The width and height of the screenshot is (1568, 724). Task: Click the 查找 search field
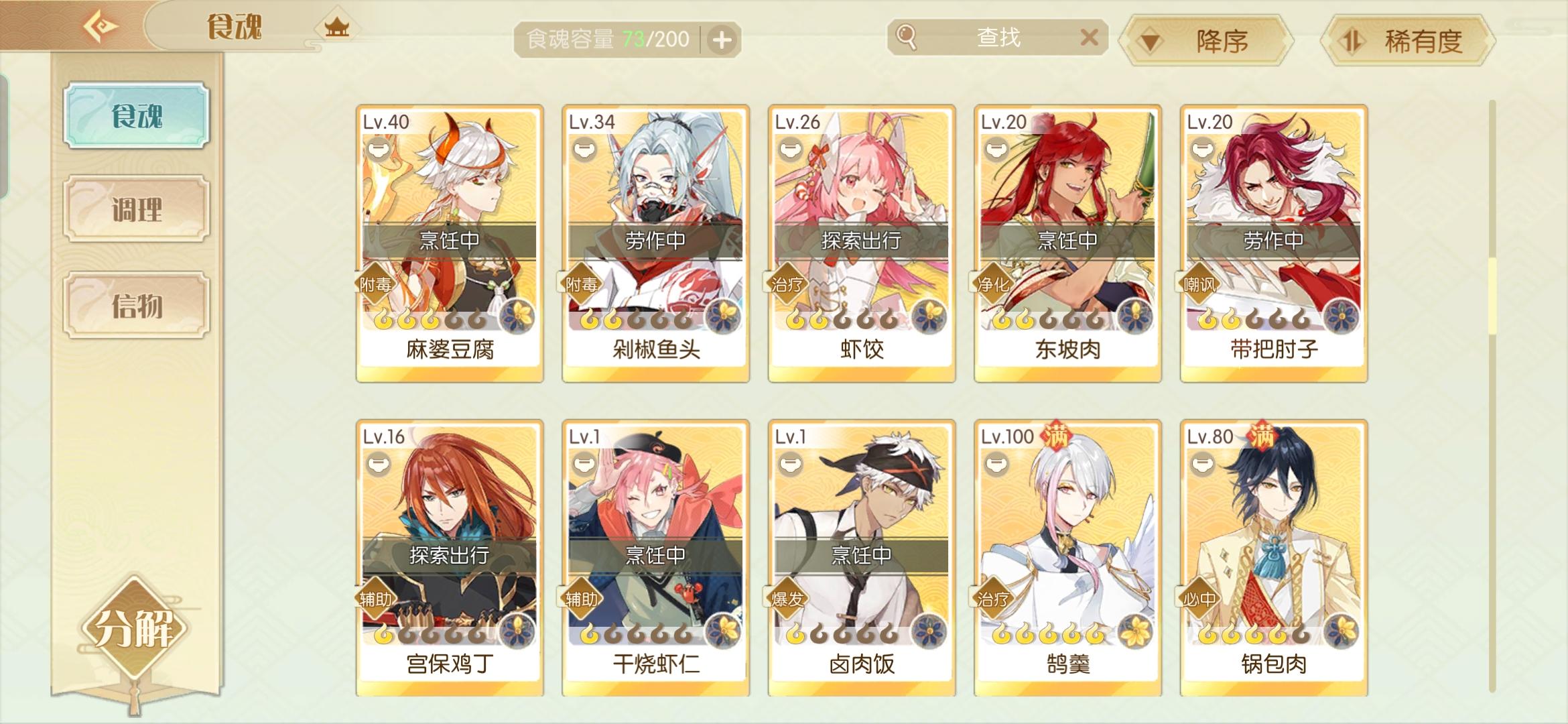point(997,38)
